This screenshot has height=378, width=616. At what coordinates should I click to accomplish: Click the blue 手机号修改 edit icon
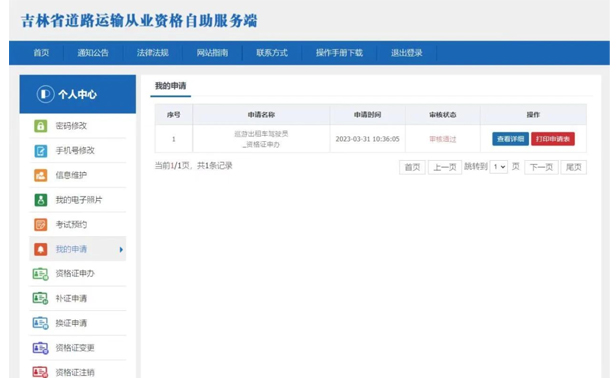tap(40, 151)
